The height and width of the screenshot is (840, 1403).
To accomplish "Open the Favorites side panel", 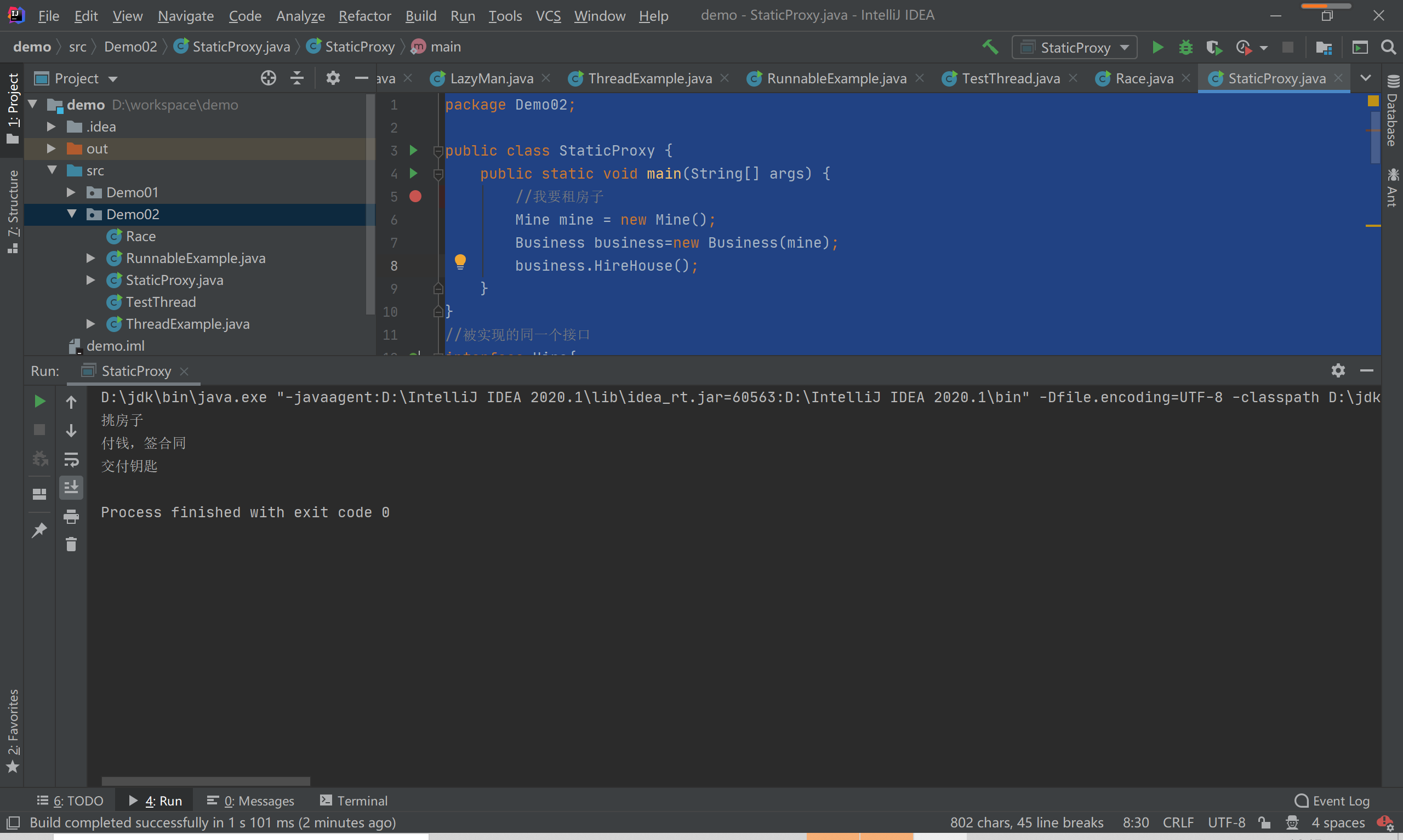I will click(13, 731).
